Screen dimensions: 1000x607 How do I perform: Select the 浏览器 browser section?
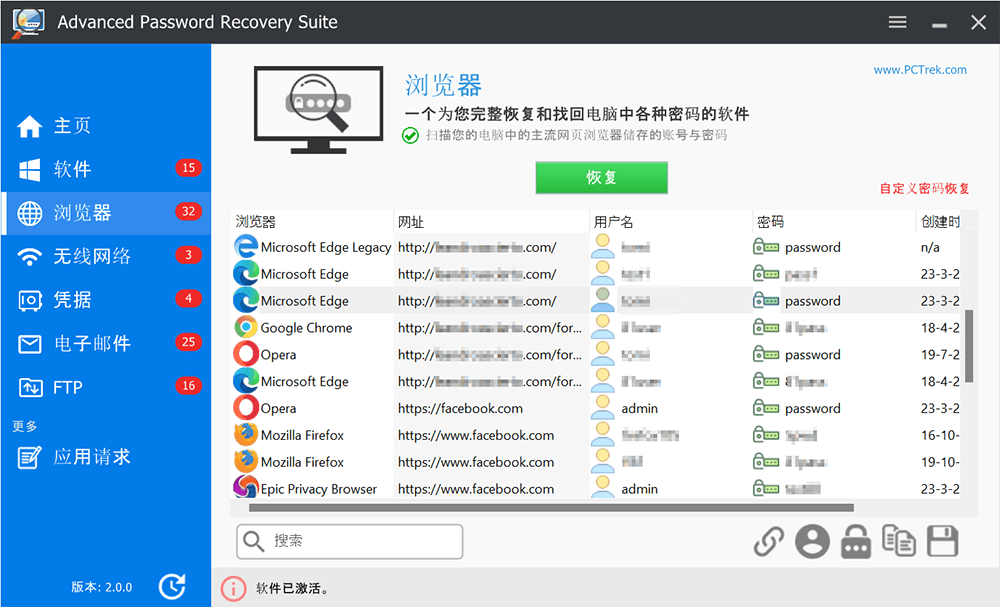pos(106,212)
